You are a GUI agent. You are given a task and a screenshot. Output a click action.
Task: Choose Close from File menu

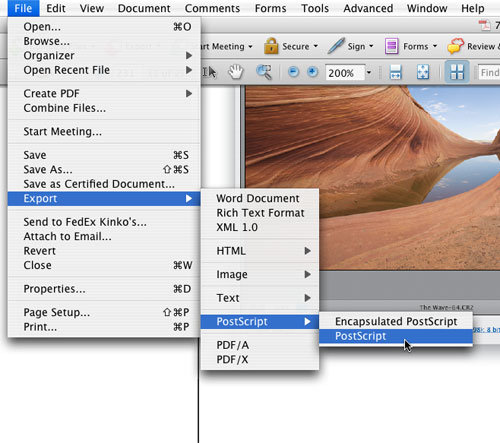pos(104,265)
